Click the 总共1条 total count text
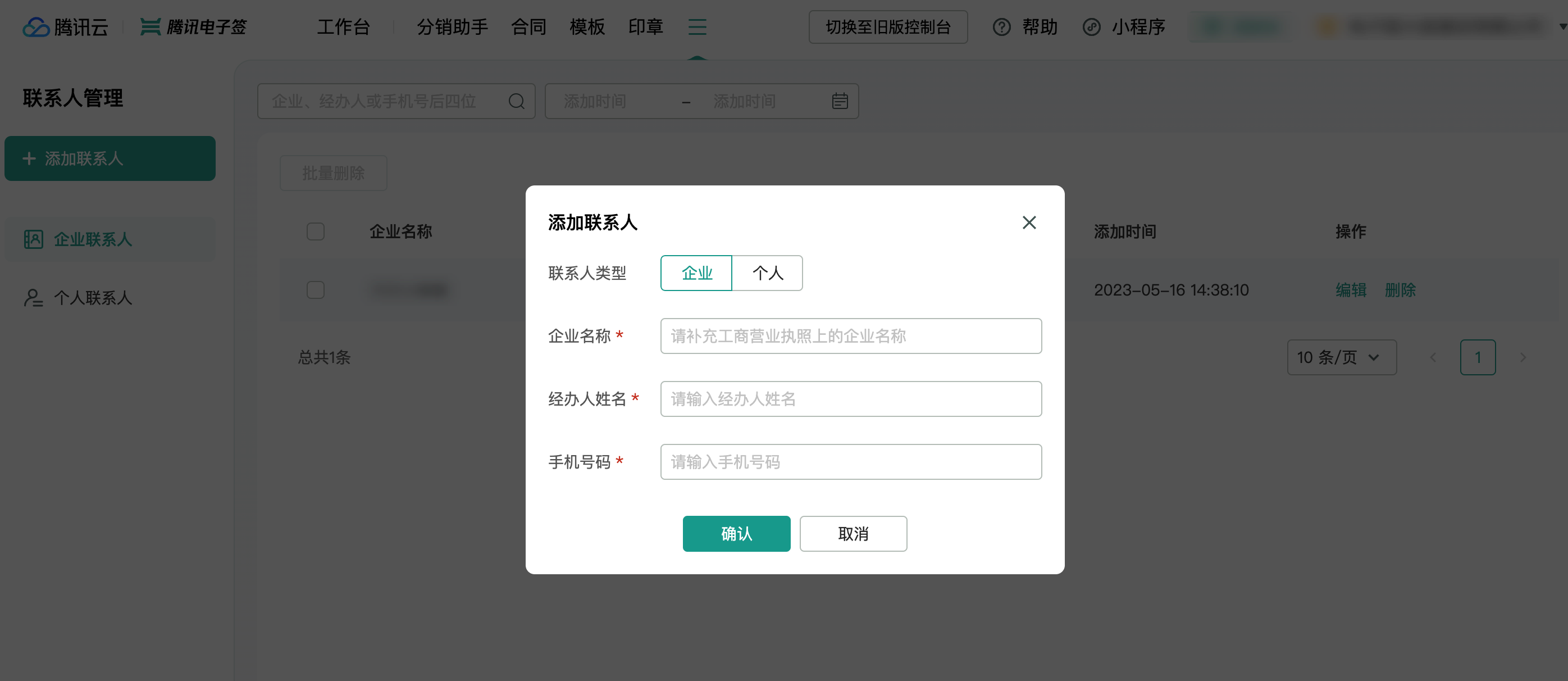Viewport: 1568px width, 681px height. (x=325, y=357)
